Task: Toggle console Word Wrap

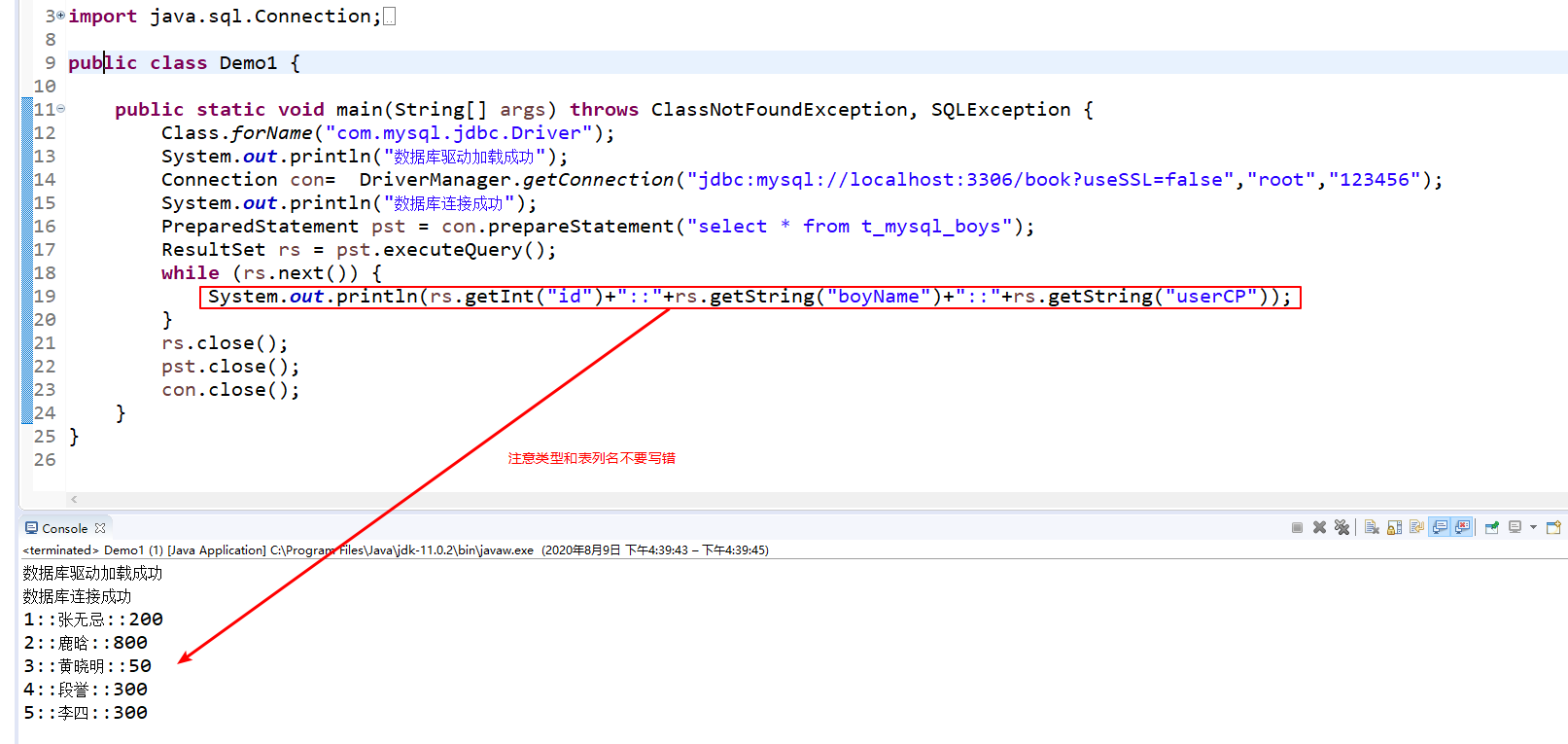Action: click(x=1416, y=527)
